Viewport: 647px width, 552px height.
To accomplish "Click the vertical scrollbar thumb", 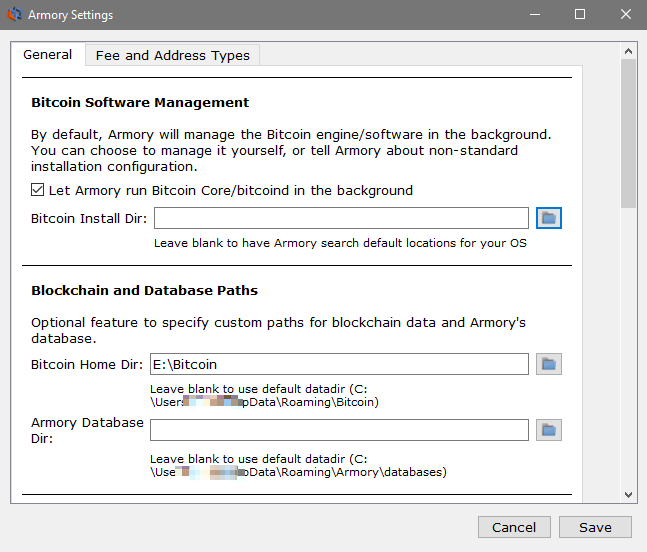I will click(628, 133).
